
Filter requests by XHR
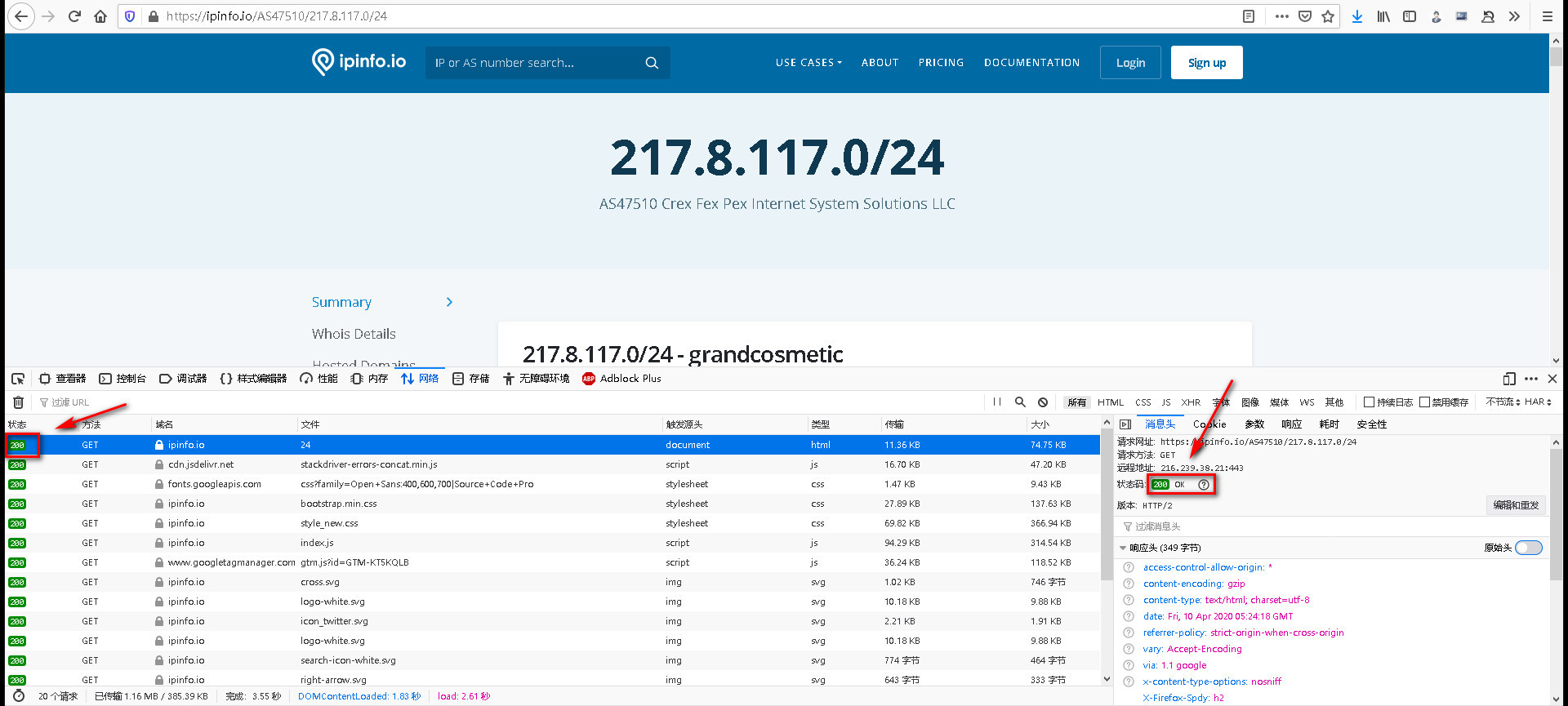tap(1191, 402)
